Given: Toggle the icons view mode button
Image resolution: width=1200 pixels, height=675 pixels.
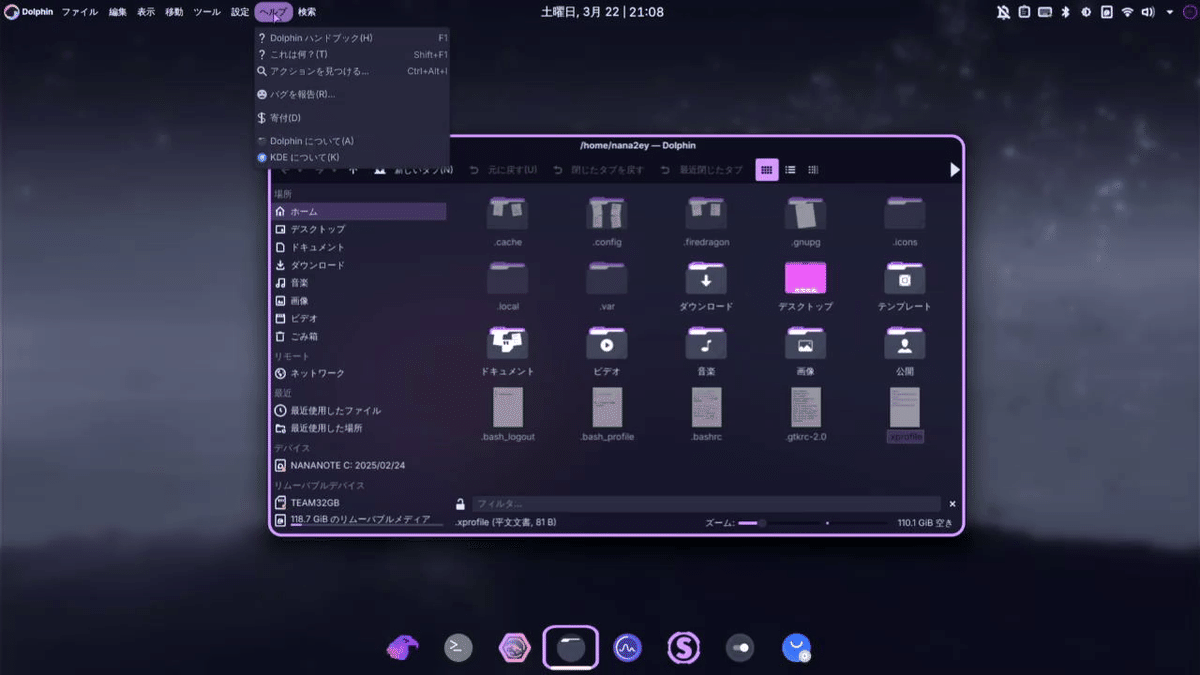Looking at the screenshot, I should pos(766,169).
